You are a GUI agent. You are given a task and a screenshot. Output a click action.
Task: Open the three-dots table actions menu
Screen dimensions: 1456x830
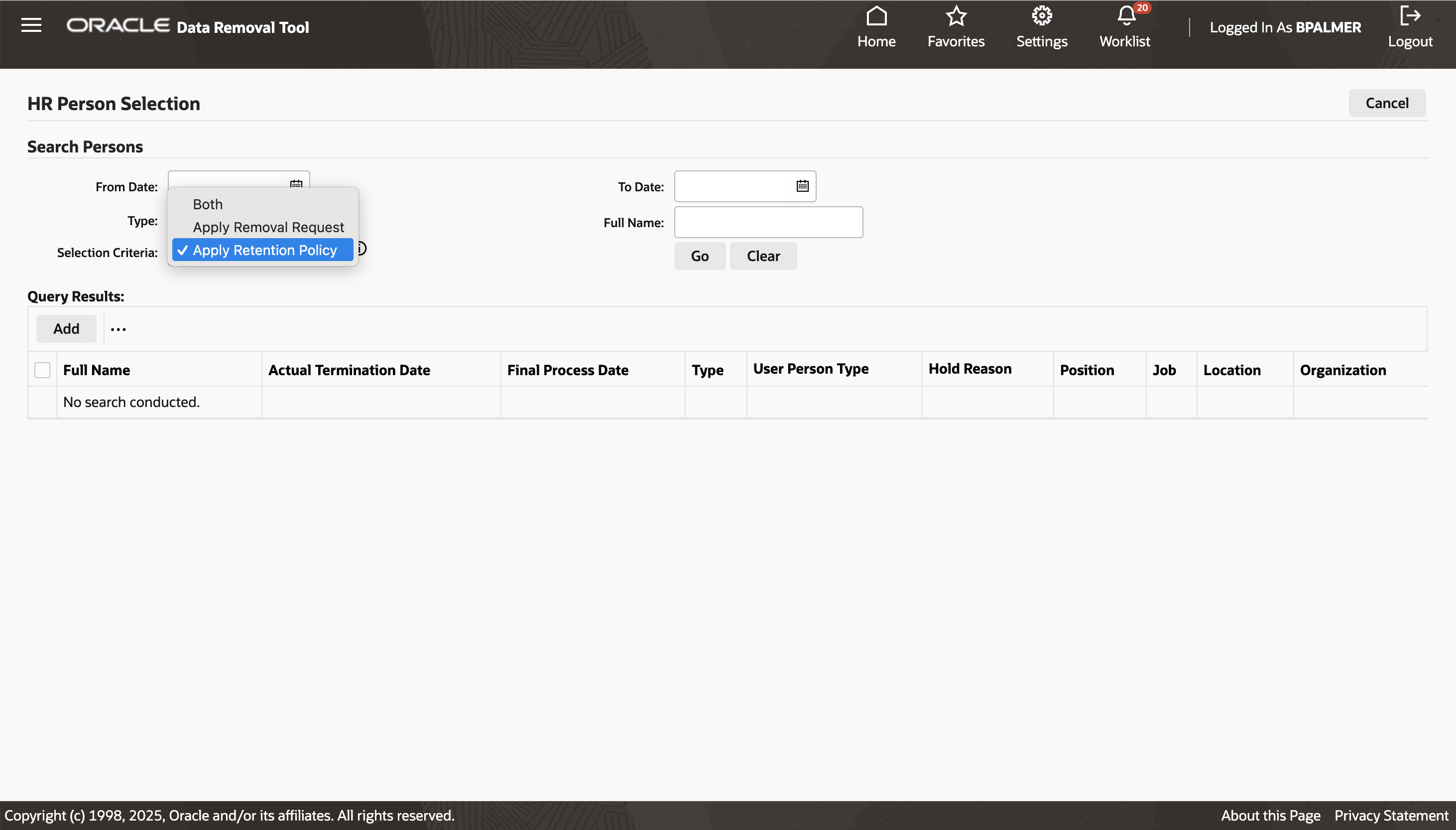(x=118, y=329)
